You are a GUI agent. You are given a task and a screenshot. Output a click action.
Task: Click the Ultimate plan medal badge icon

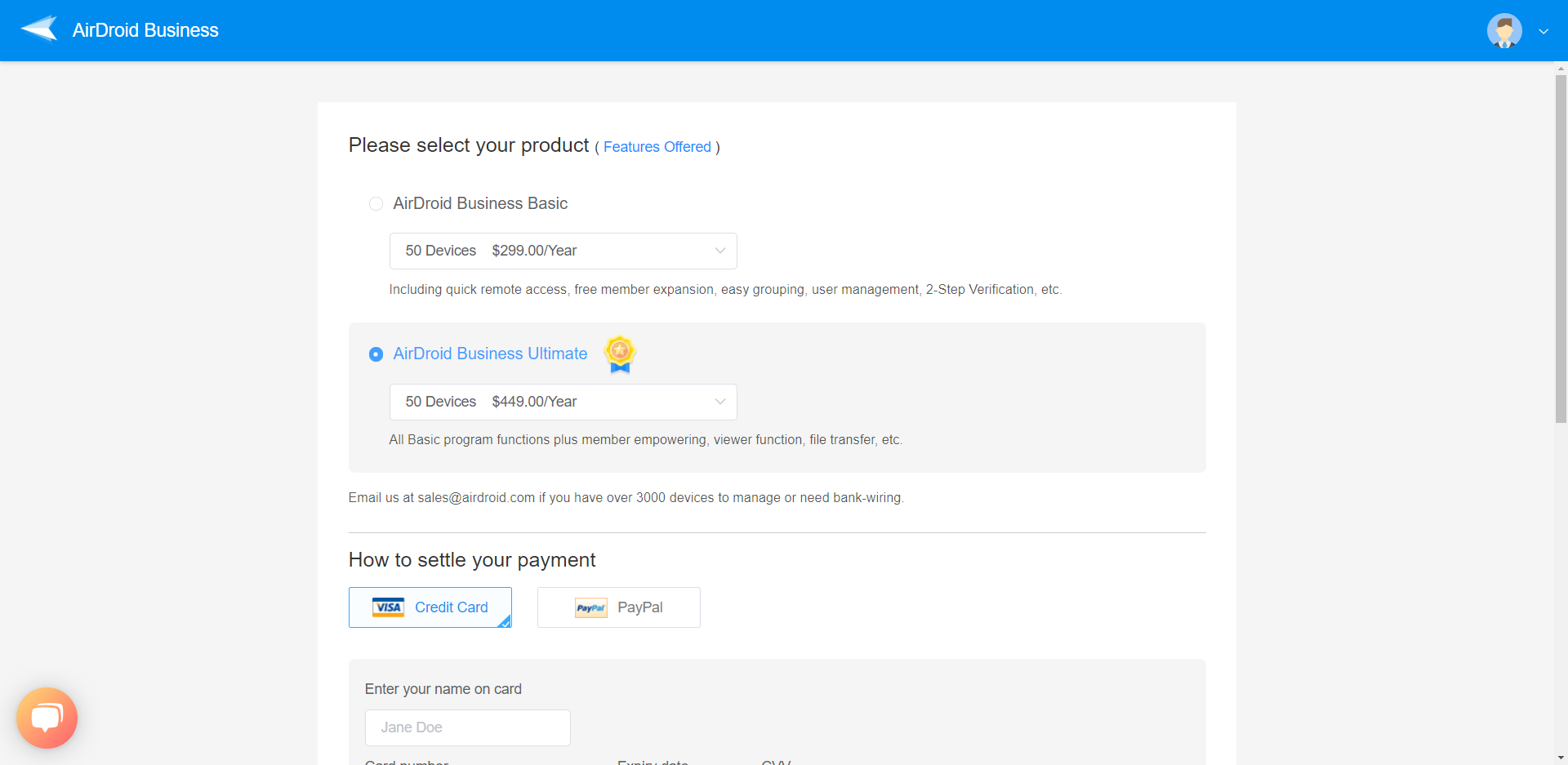[x=620, y=354]
